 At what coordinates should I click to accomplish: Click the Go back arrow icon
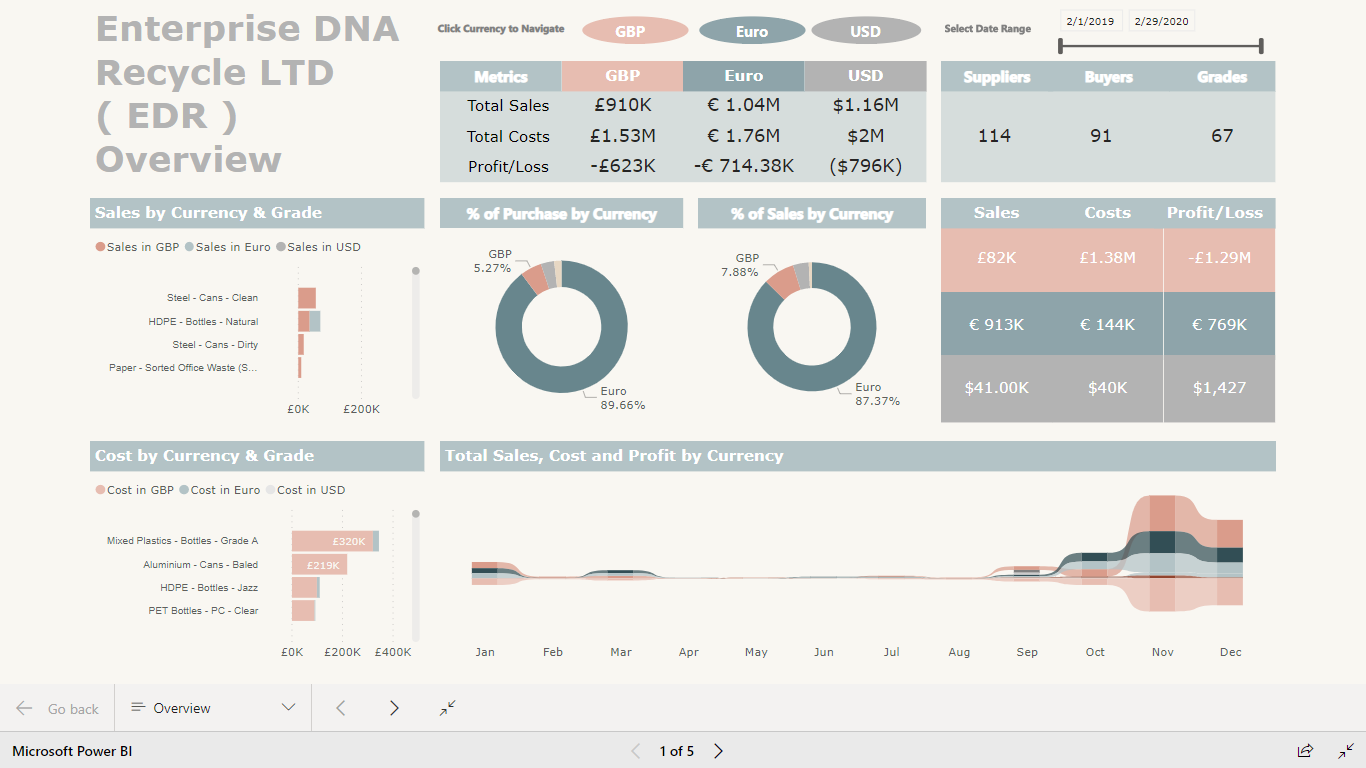(x=25, y=709)
